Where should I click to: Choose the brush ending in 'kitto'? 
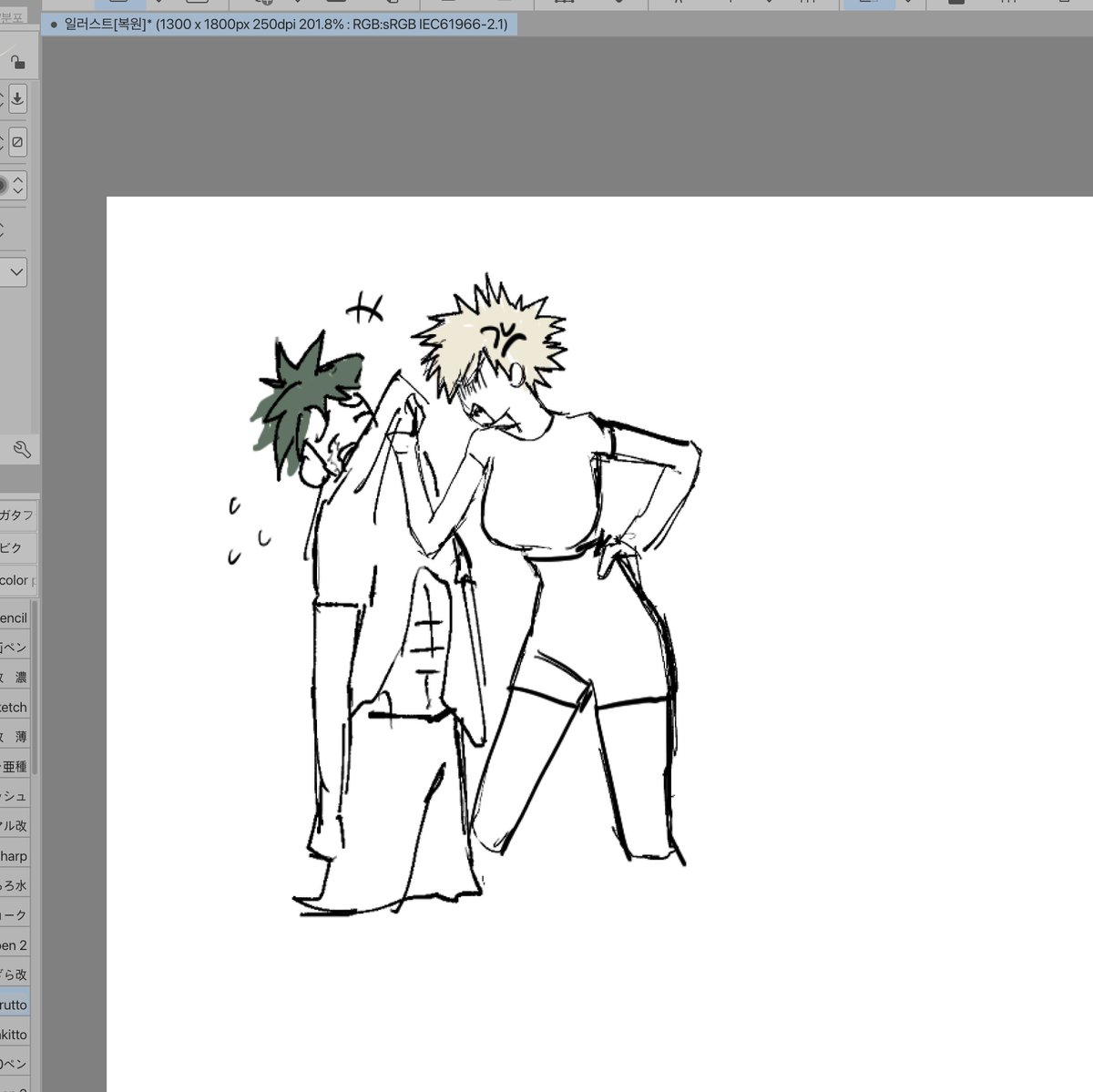pos(15,1035)
